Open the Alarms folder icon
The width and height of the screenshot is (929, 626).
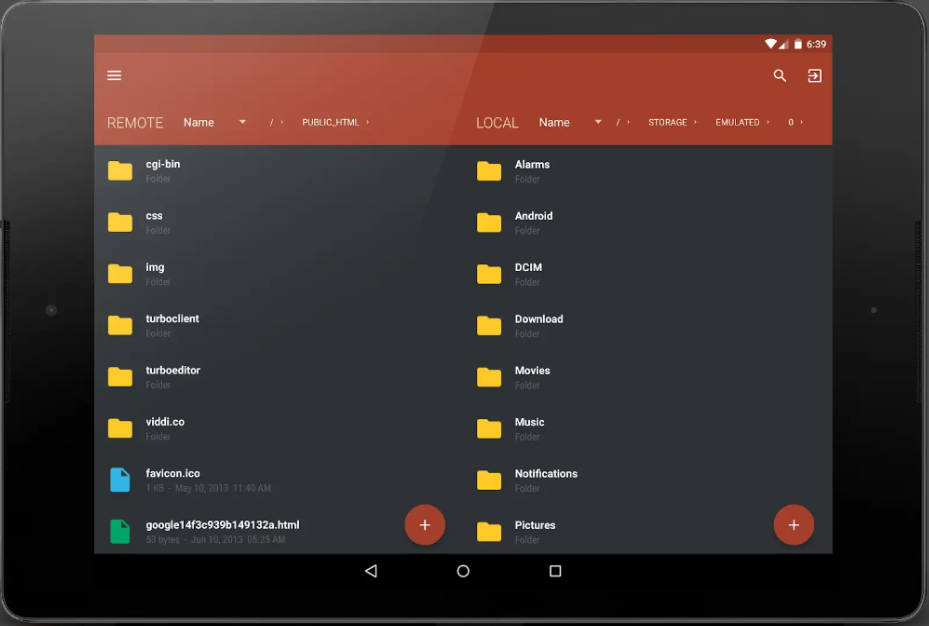(x=489, y=171)
